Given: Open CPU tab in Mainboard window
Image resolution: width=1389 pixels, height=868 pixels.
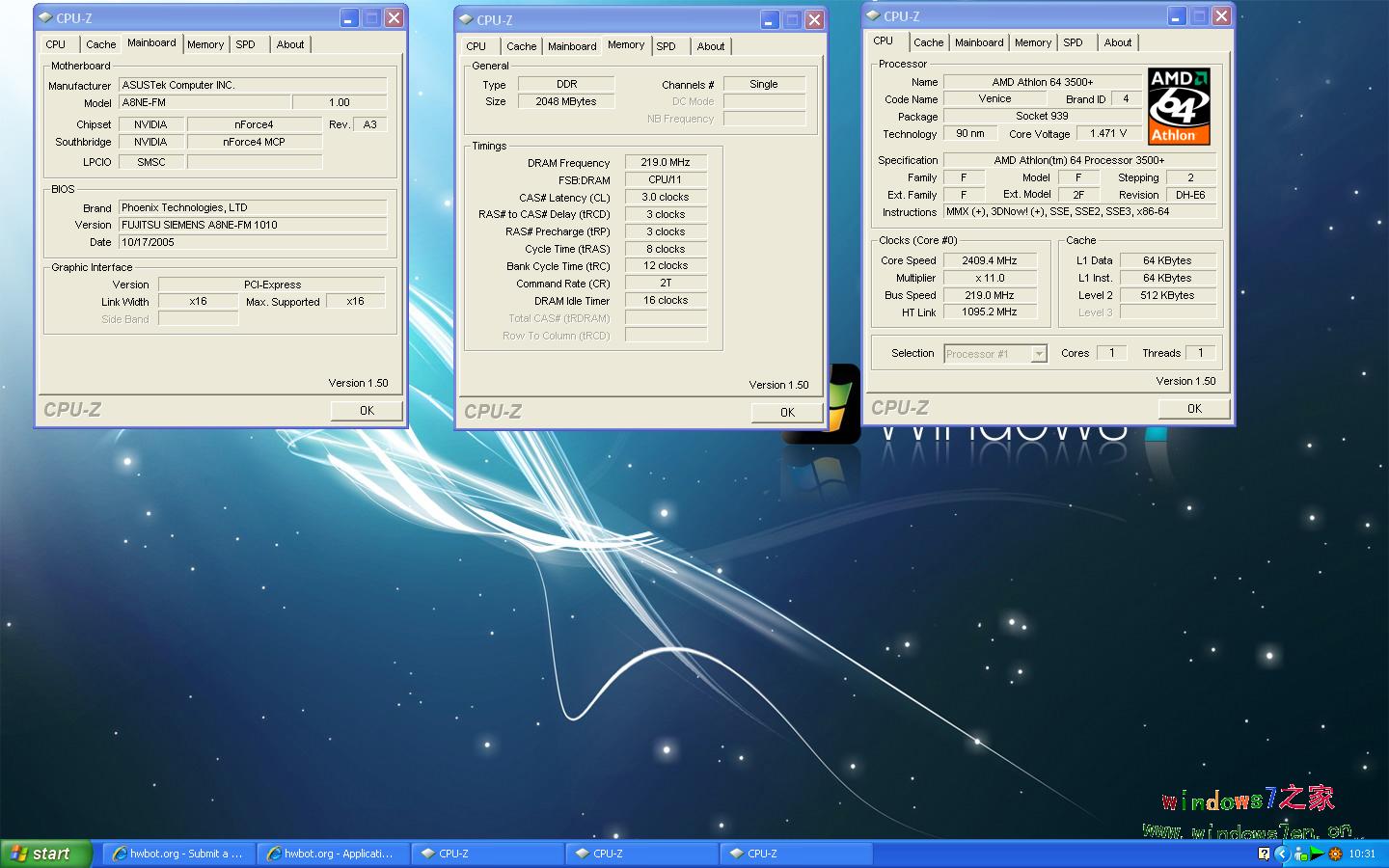Looking at the screenshot, I should [x=56, y=44].
